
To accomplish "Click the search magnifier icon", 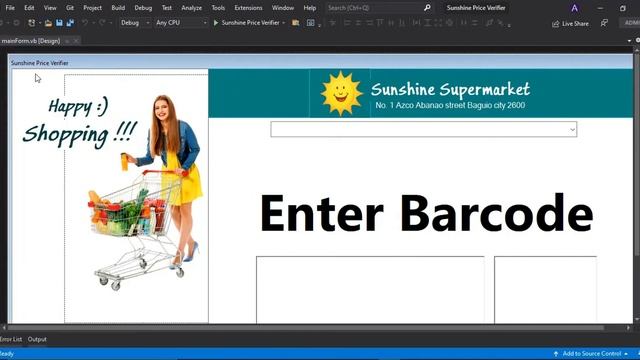I will coord(427,8).
